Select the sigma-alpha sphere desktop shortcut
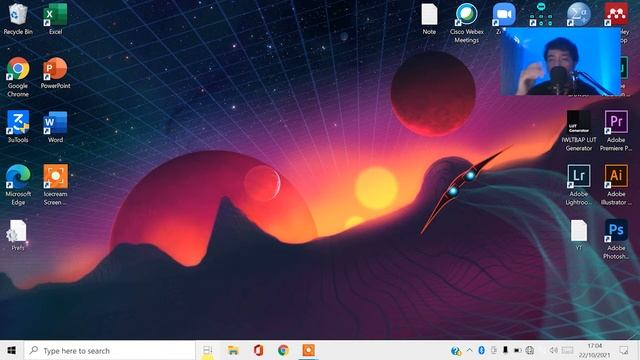 (578, 15)
